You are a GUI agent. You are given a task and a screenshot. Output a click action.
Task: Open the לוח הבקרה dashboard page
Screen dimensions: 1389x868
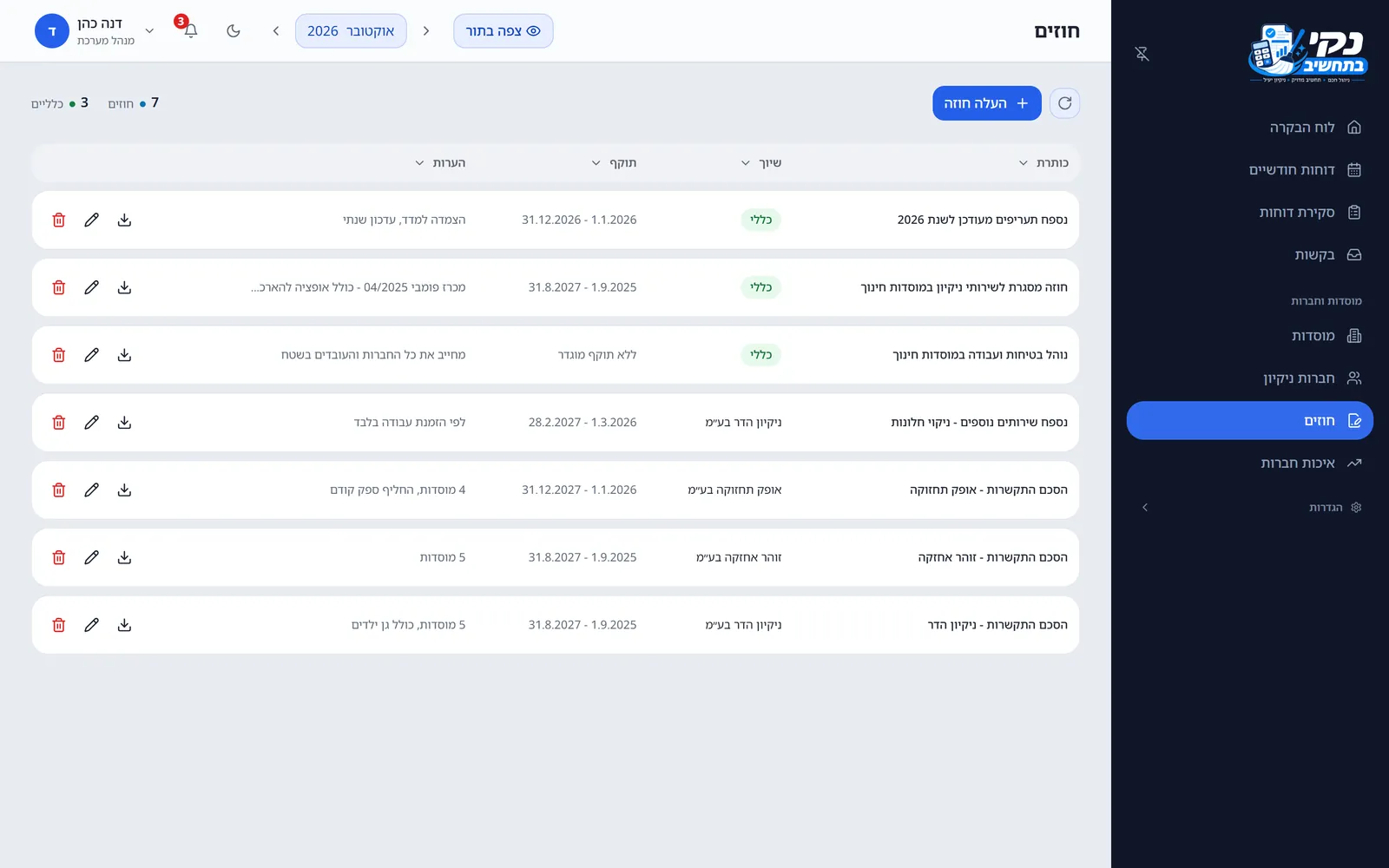1250,128
